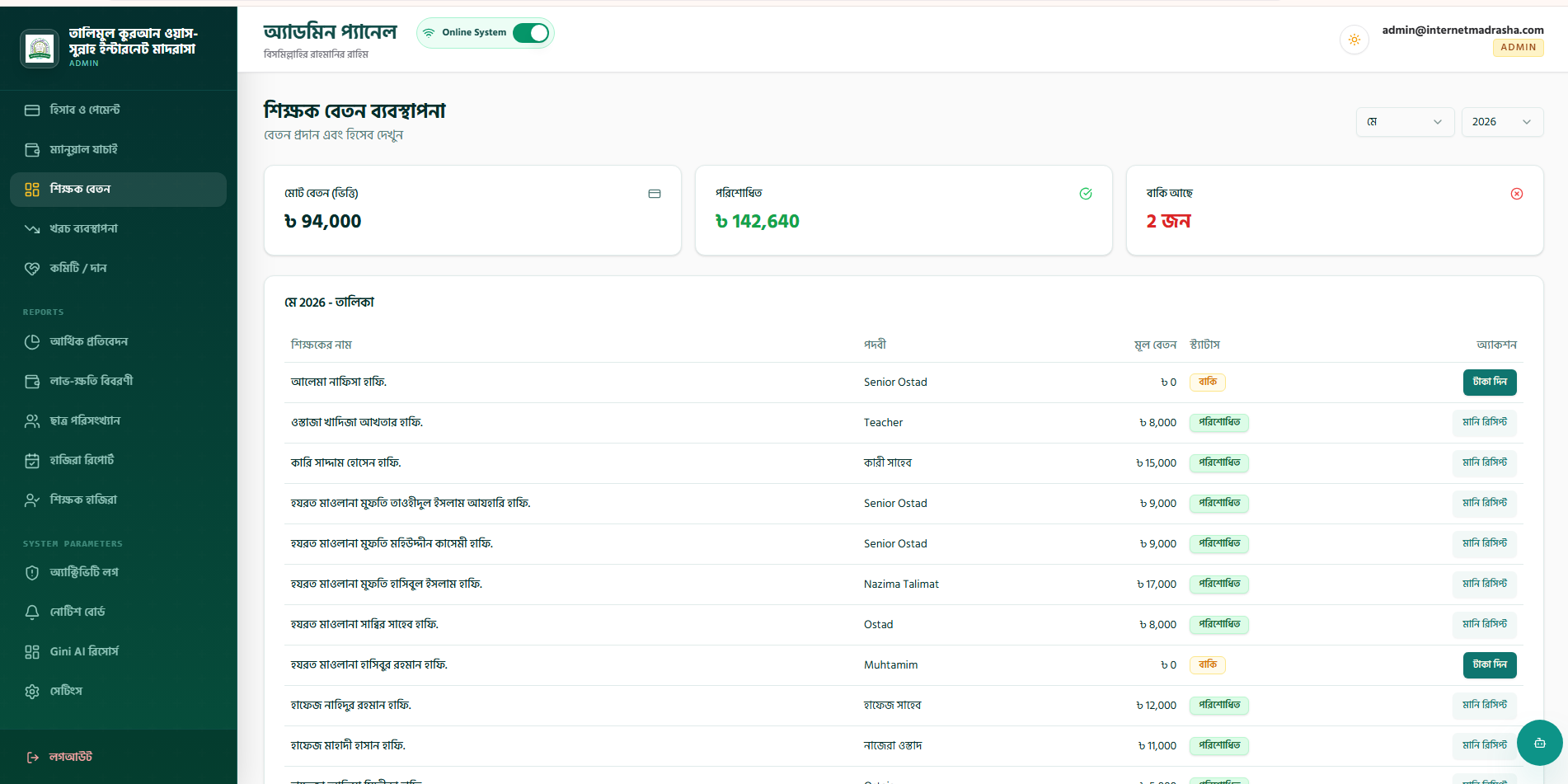Click admin@internetmadrasha.com email text

(x=1462, y=31)
